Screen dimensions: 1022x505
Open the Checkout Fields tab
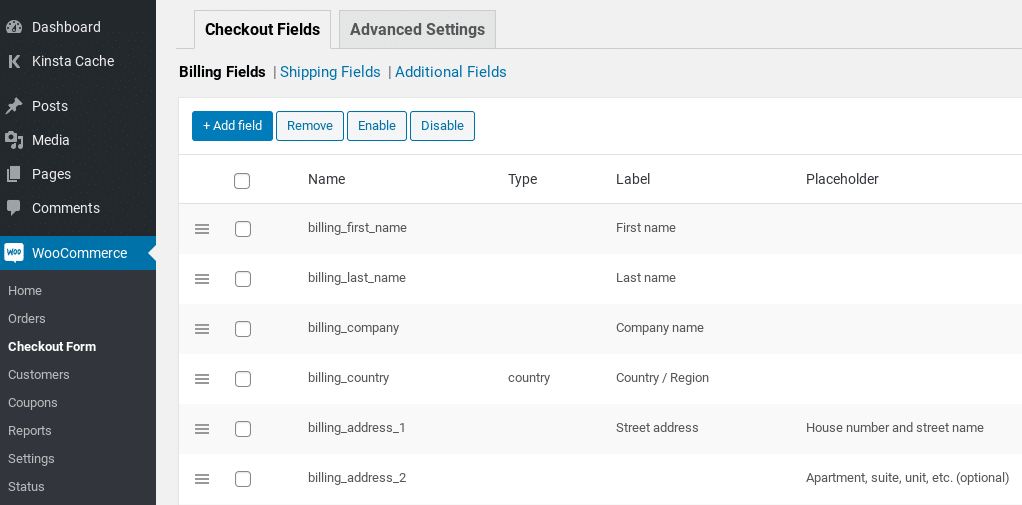tap(262, 29)
